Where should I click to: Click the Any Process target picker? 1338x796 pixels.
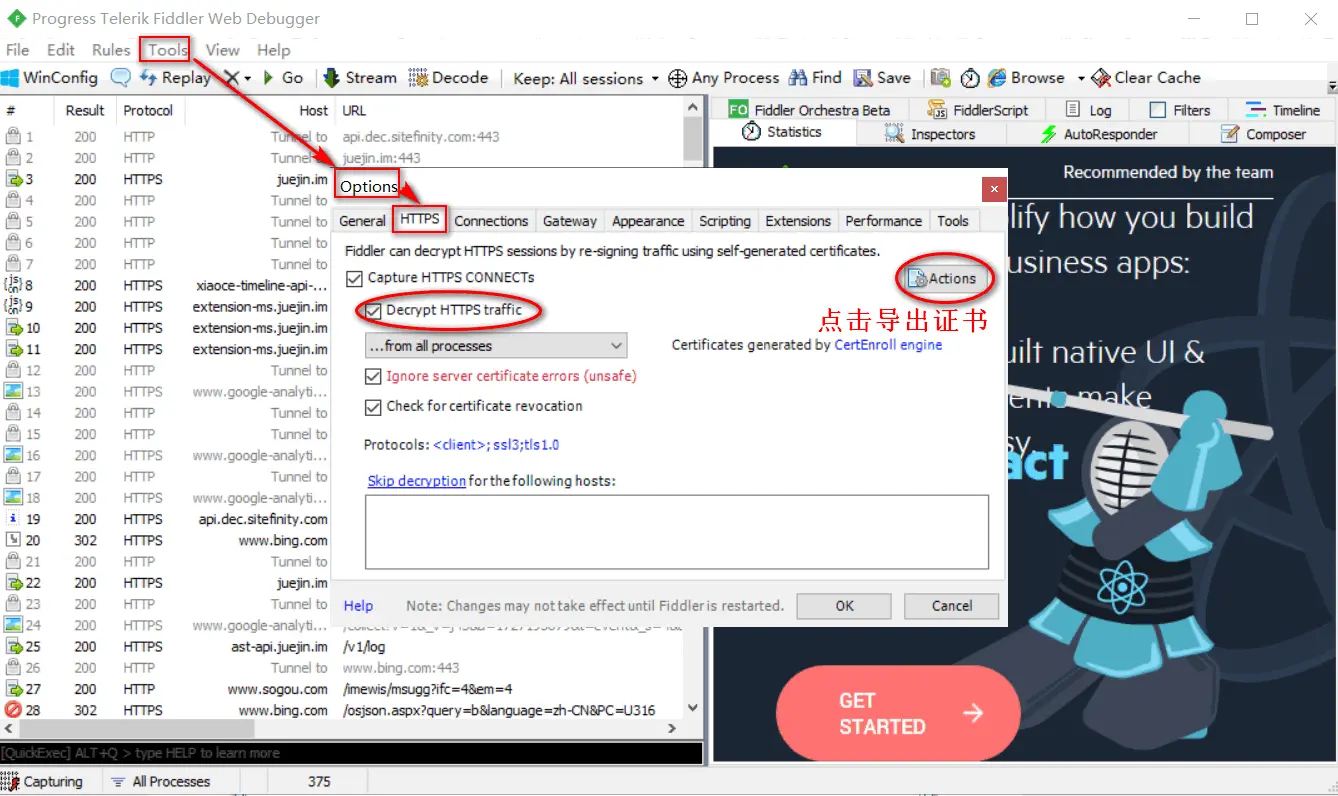(x=723, y=78)
